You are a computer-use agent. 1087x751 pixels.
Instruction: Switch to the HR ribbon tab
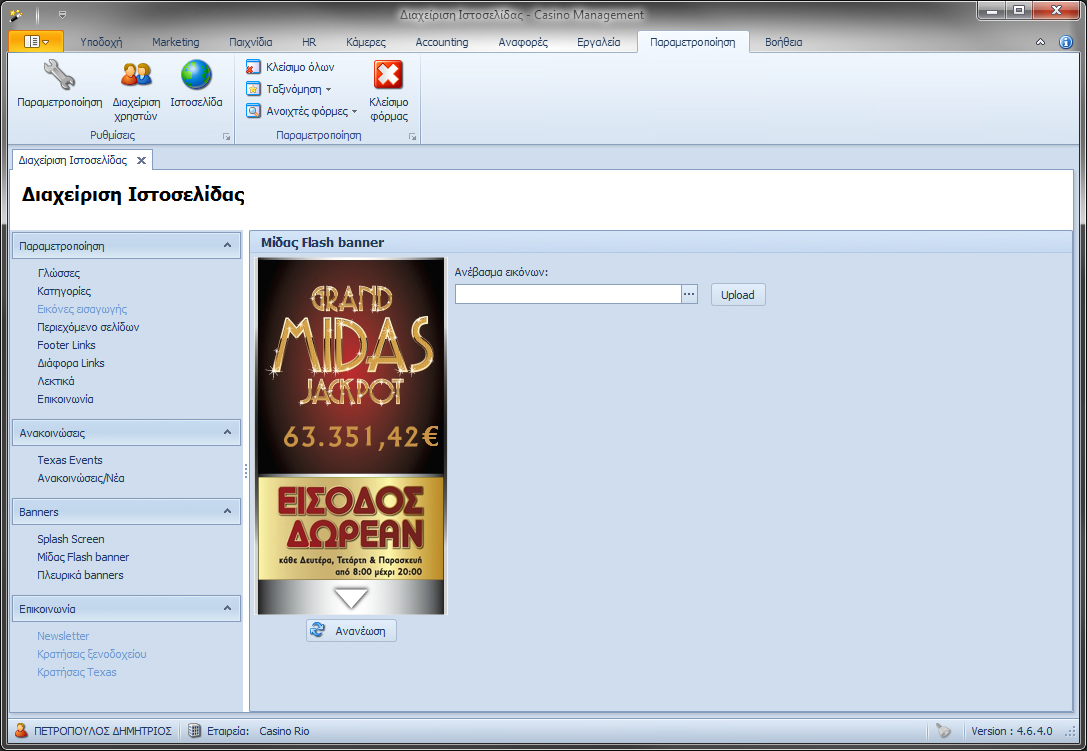click(309, 42)
